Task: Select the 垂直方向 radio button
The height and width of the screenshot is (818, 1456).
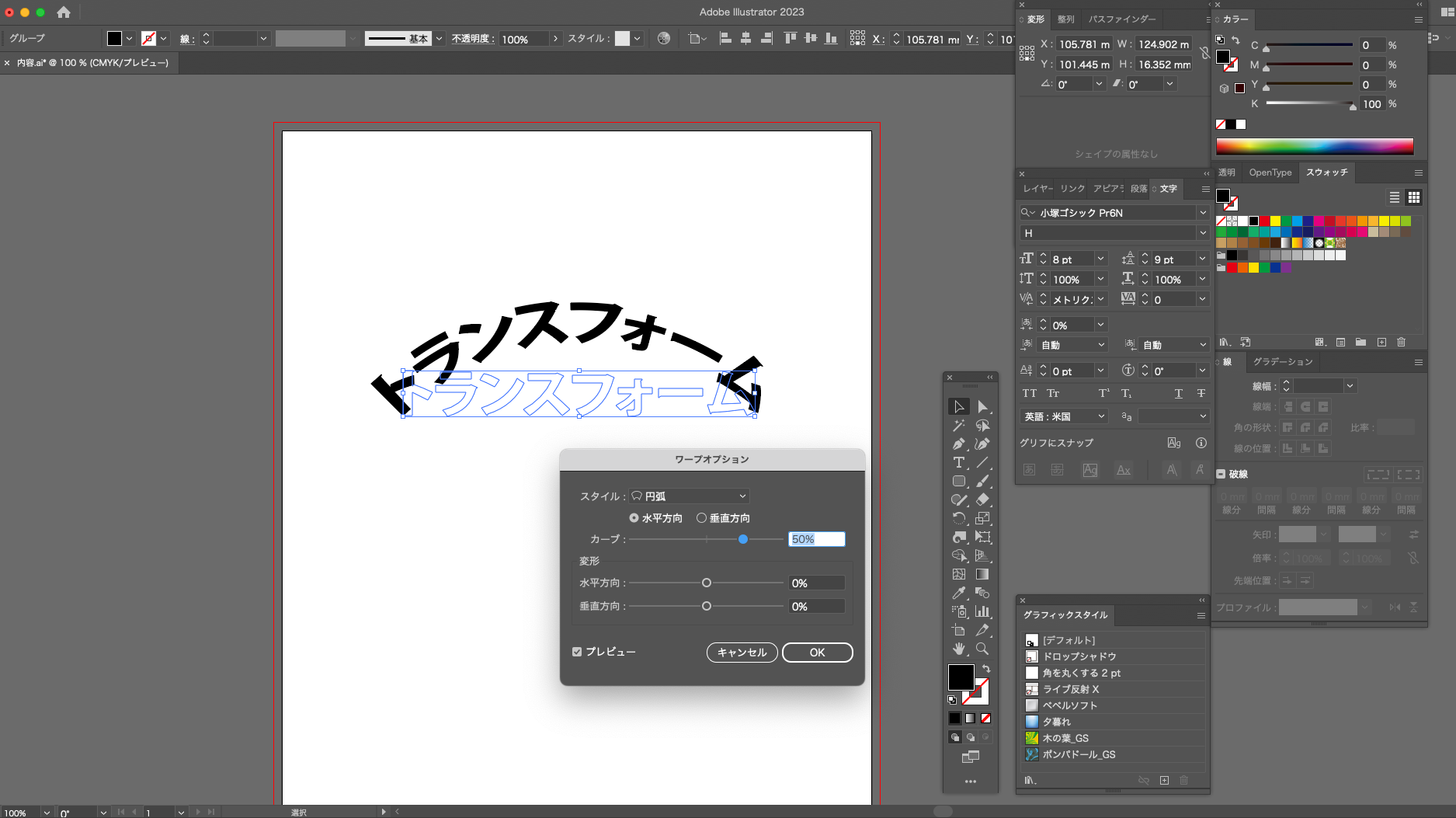Action: coord(701,517)
